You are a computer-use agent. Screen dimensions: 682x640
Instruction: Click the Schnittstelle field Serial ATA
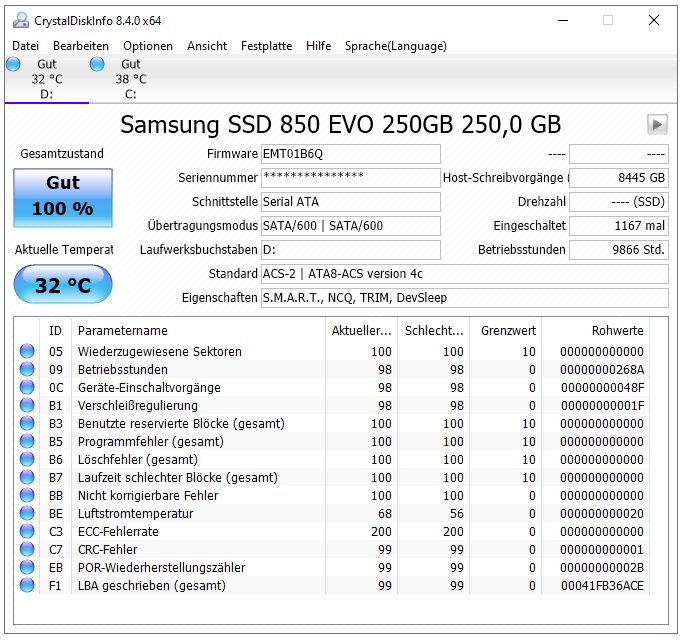point(351,202)
